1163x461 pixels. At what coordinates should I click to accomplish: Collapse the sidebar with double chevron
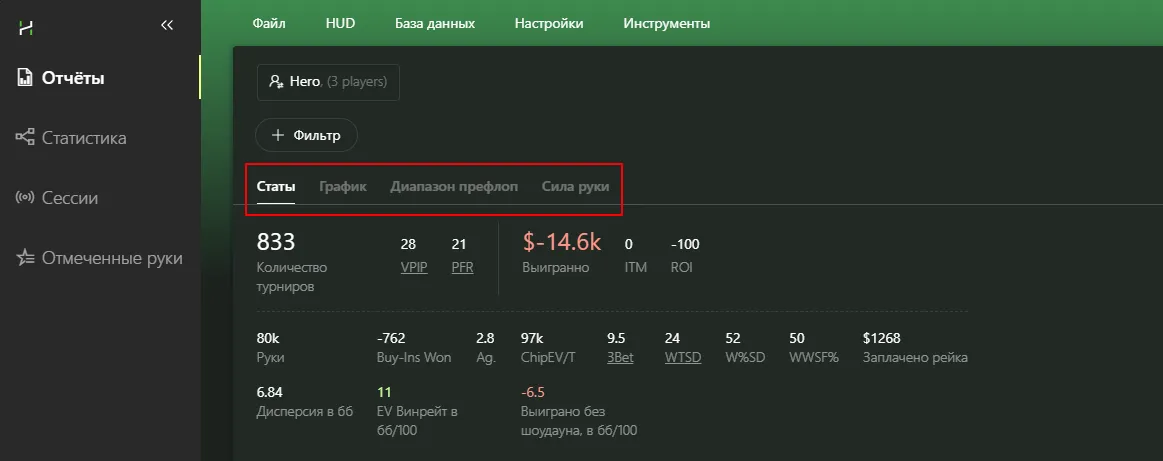pyautogui.click(x=167, y=26)
